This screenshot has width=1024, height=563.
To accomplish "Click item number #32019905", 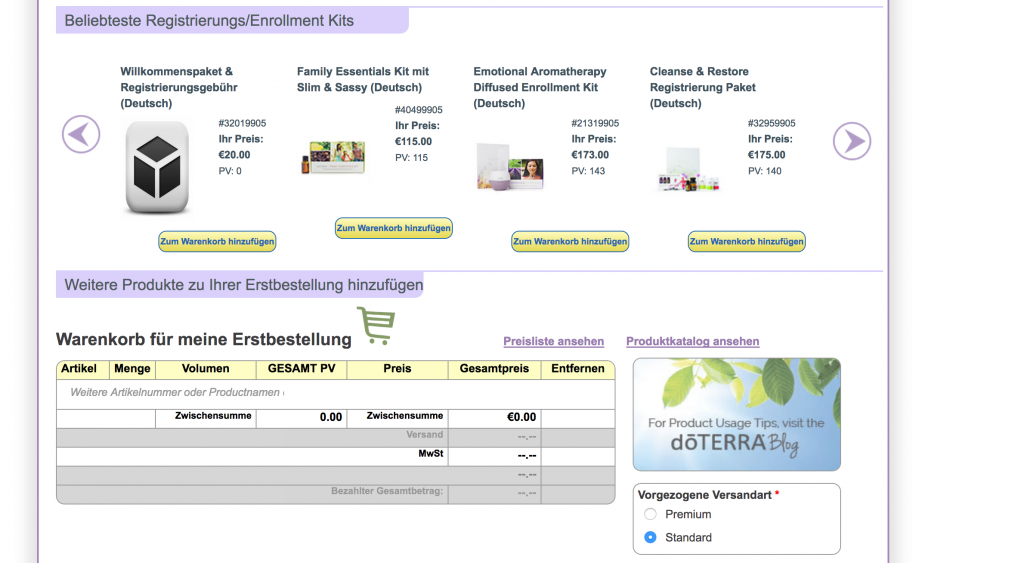I will [x=242, y=123].
